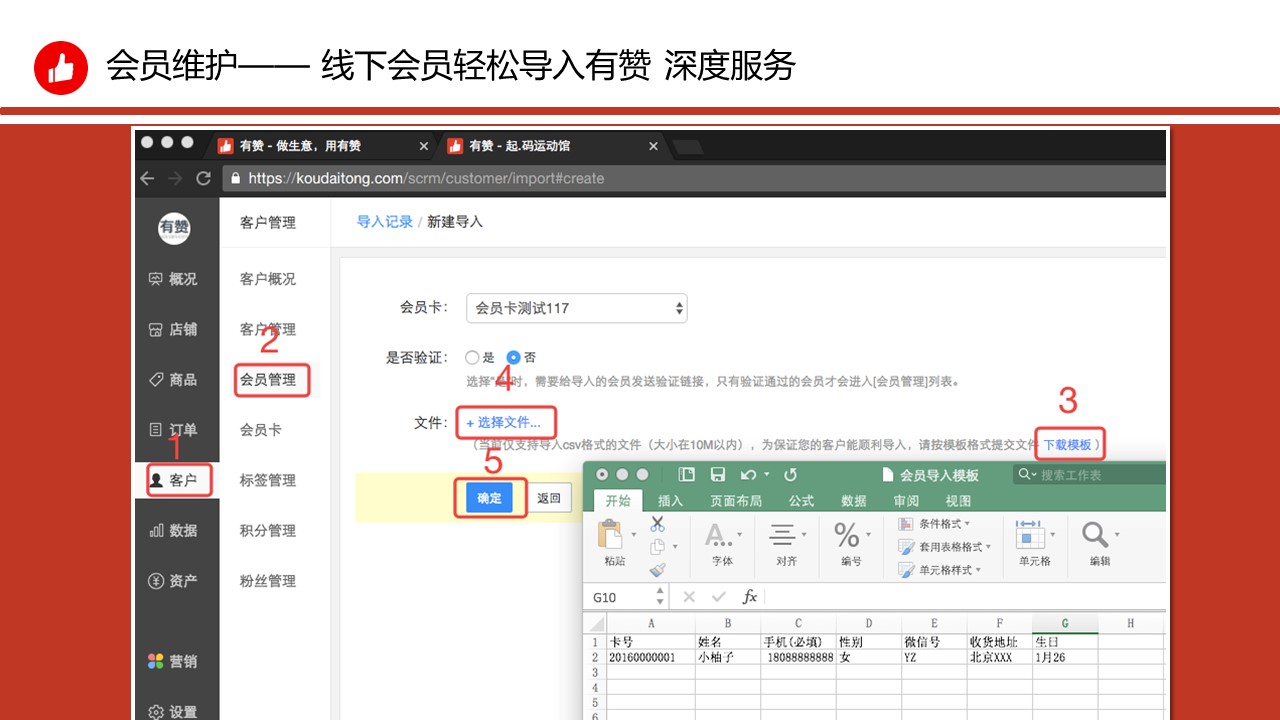
Task: Reload the browser page
Action: [203, 178]
